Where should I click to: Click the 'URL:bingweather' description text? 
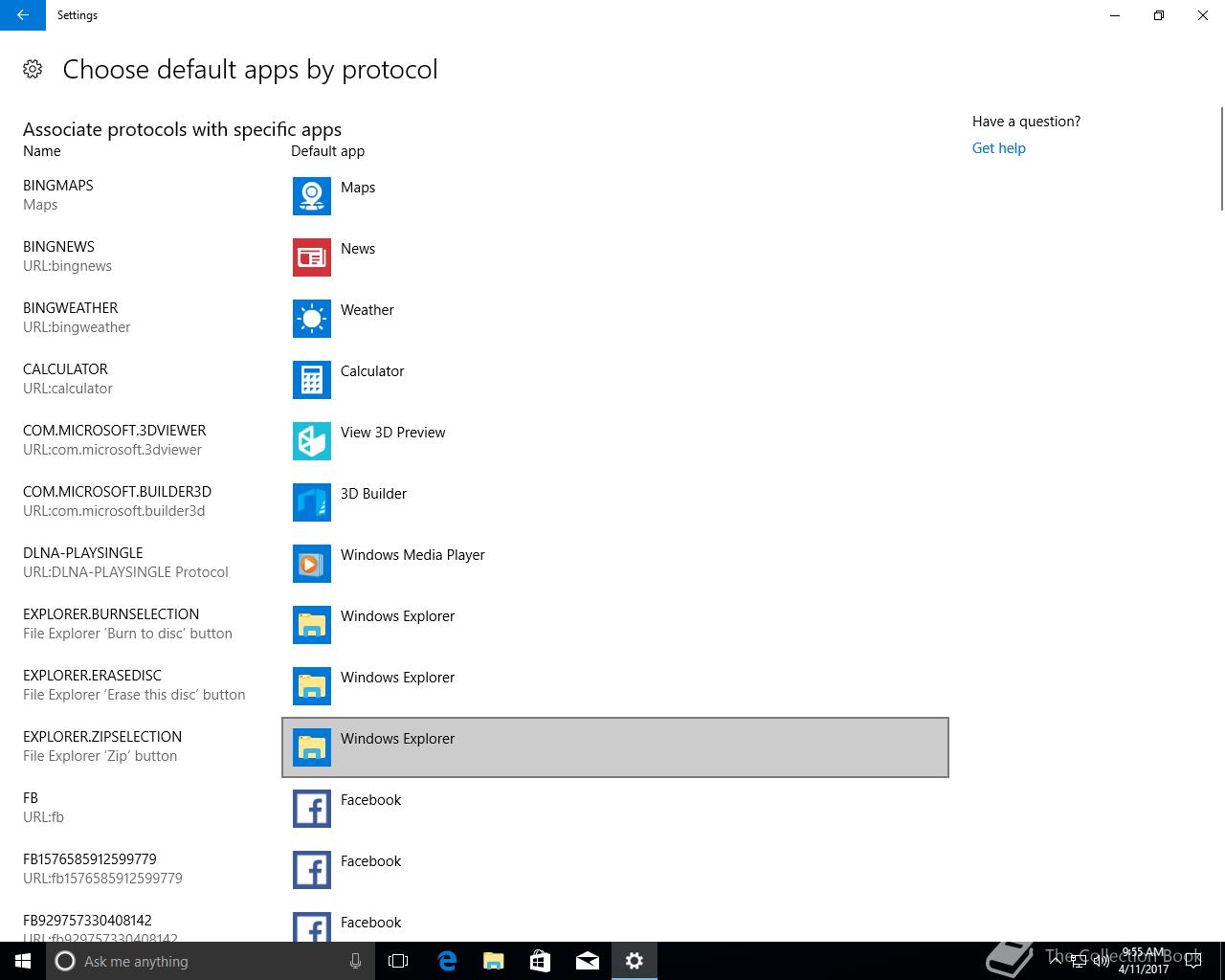(77, 327)
